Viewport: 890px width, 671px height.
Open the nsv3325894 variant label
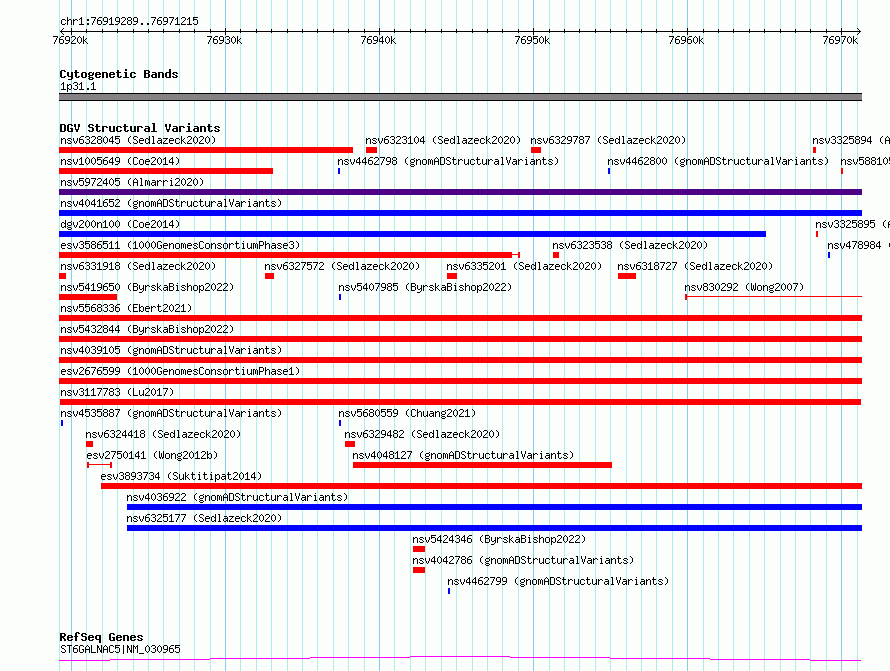pos(850,140)
